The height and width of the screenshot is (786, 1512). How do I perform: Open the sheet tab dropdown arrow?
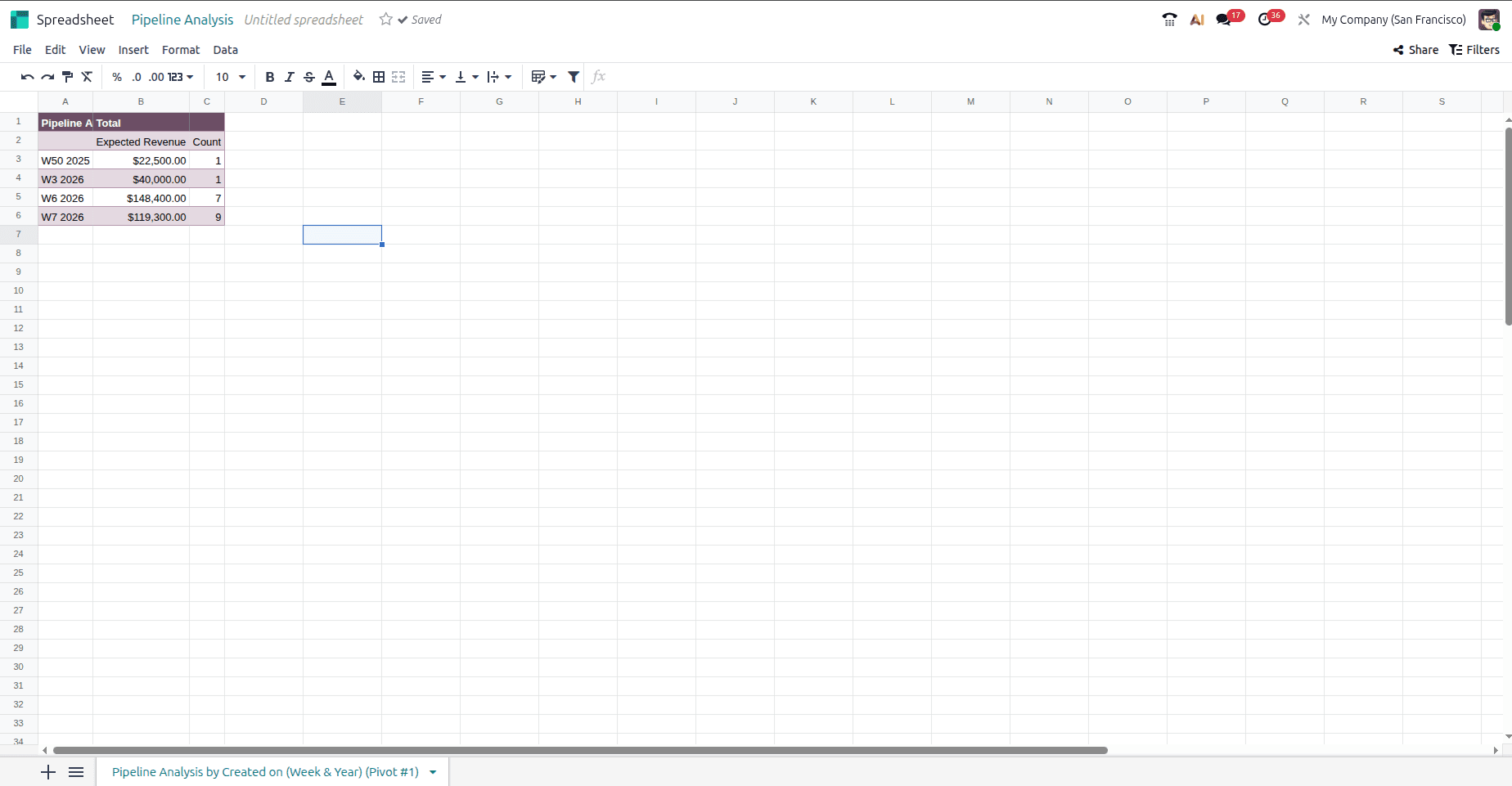click(433, 772)
